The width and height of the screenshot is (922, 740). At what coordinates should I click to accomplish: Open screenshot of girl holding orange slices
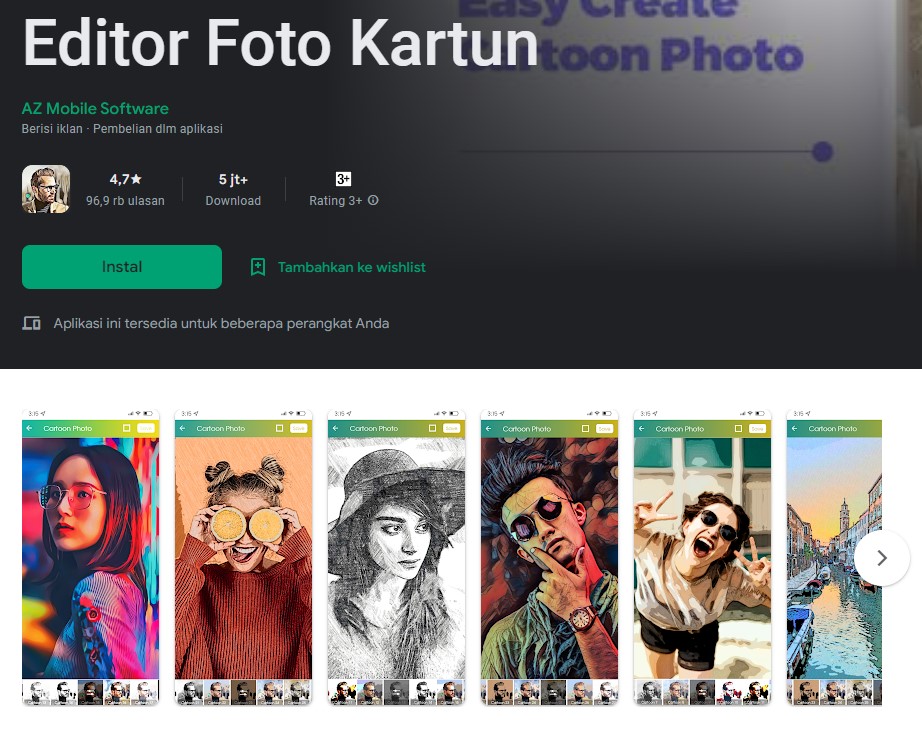(x=243, y=555)
